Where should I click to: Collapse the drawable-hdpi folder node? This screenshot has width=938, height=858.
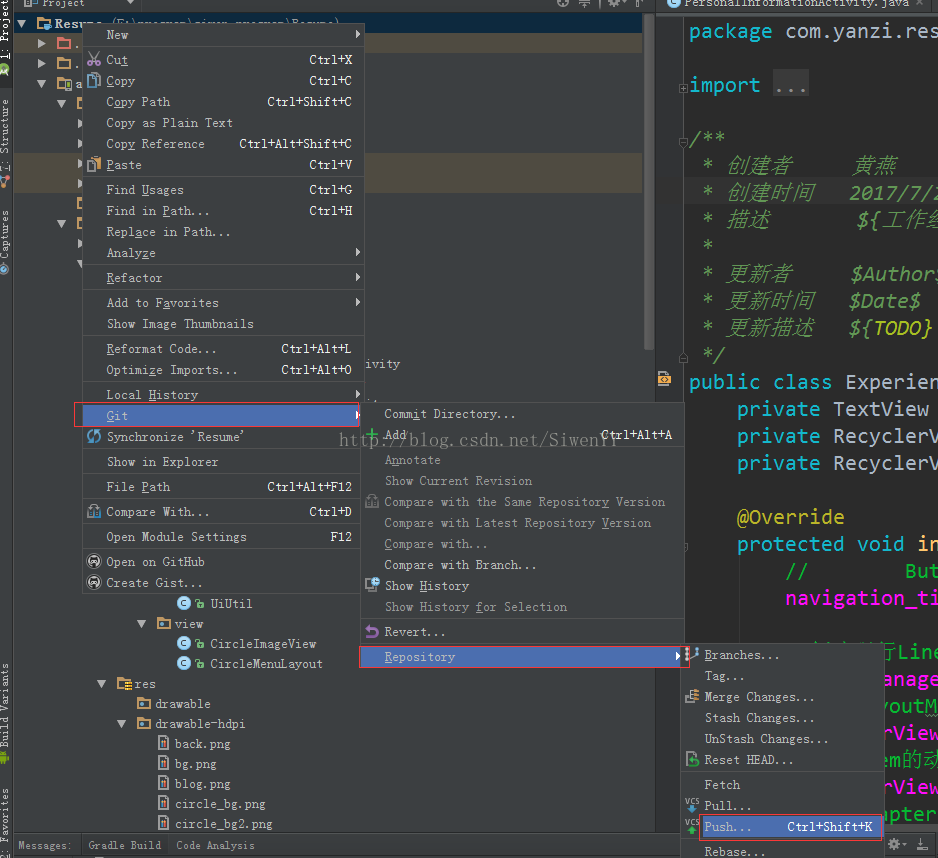122,723
